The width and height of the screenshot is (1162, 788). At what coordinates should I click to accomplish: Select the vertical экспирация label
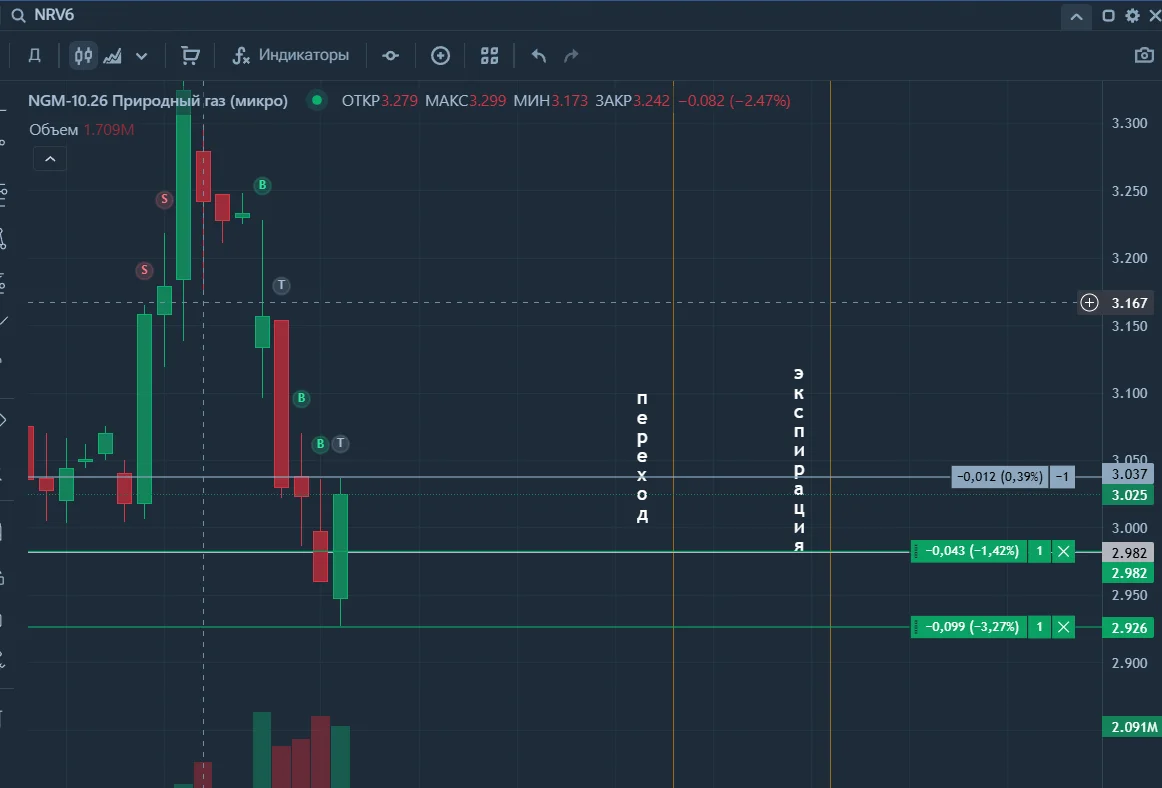tap(799, 460)
